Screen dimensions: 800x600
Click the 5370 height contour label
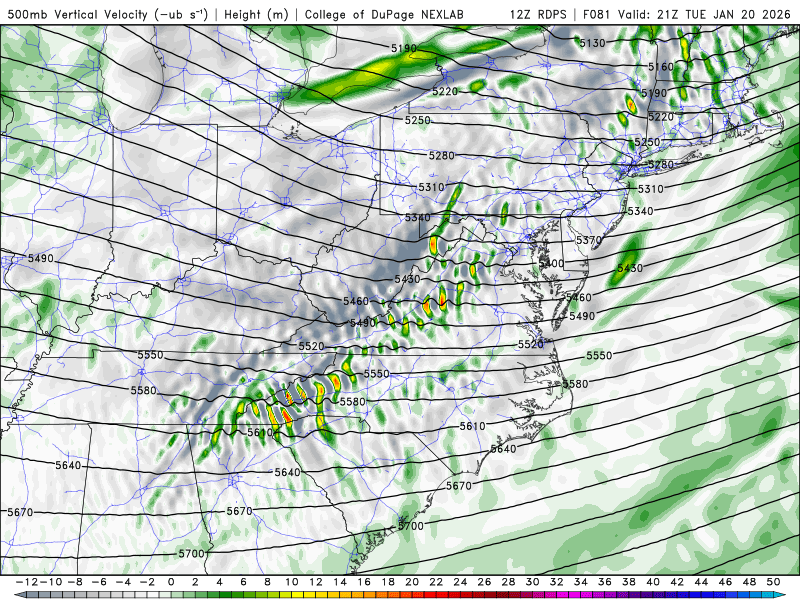pyautogui.click(x=589, y=240)
